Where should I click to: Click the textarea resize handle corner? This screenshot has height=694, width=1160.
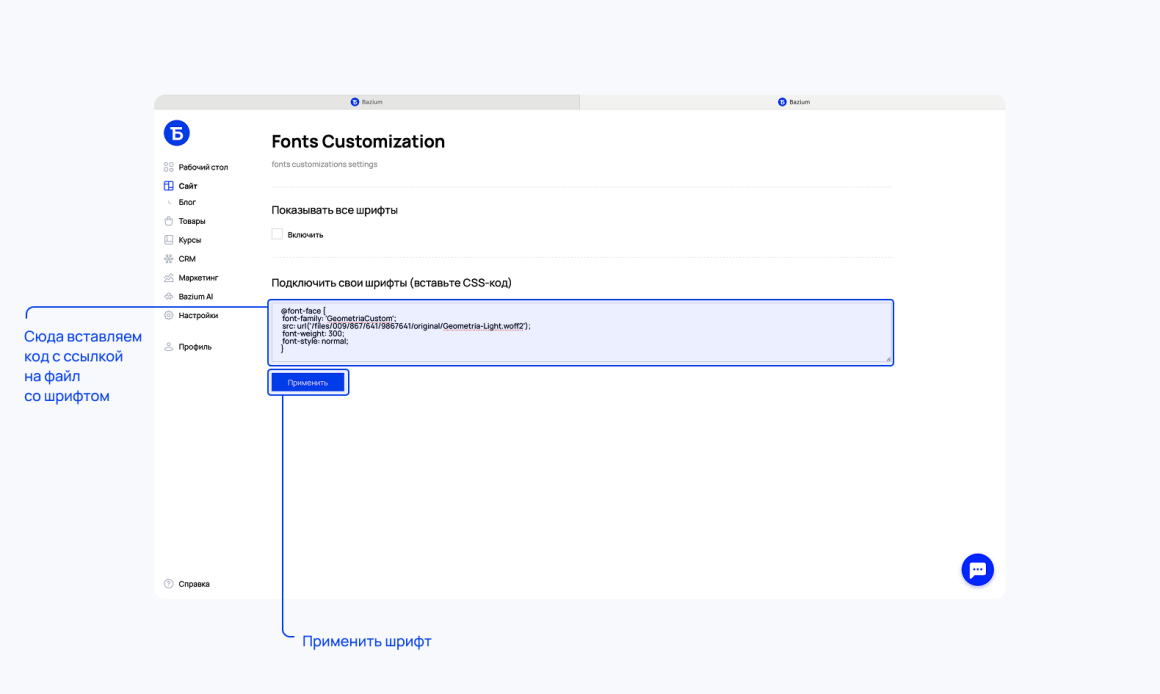(x=888, y=359)
